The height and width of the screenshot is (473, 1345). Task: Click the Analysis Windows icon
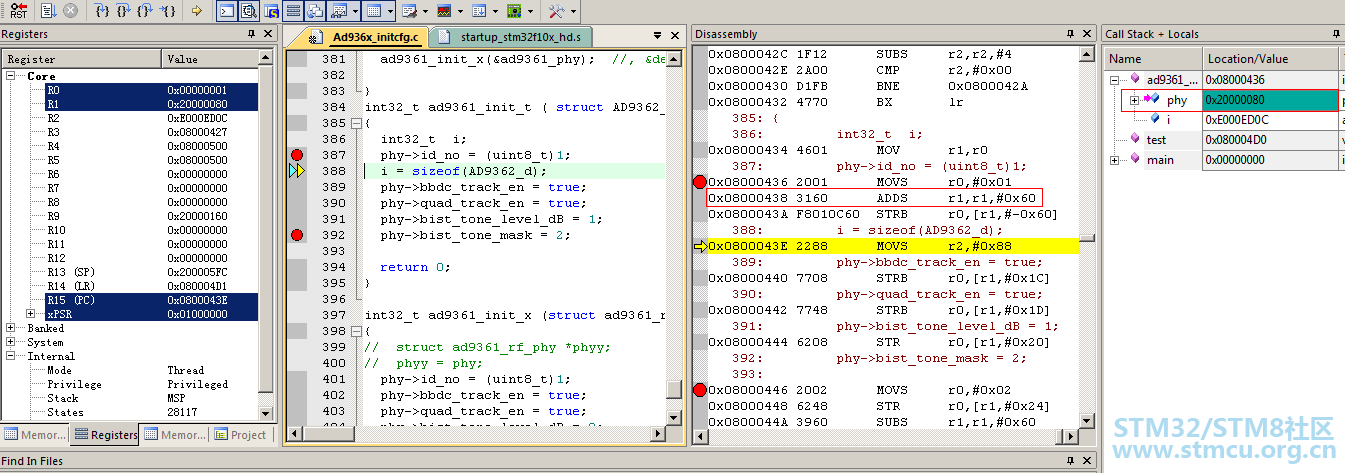(444, 11)
